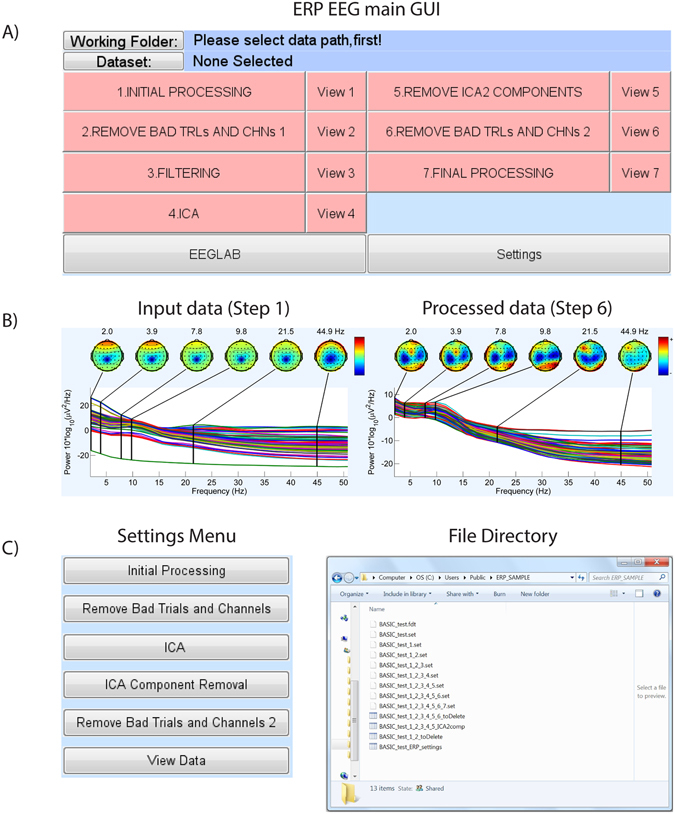Click the search magnifier icon in Explorer
675x814 pixels.
coord(662,577)
